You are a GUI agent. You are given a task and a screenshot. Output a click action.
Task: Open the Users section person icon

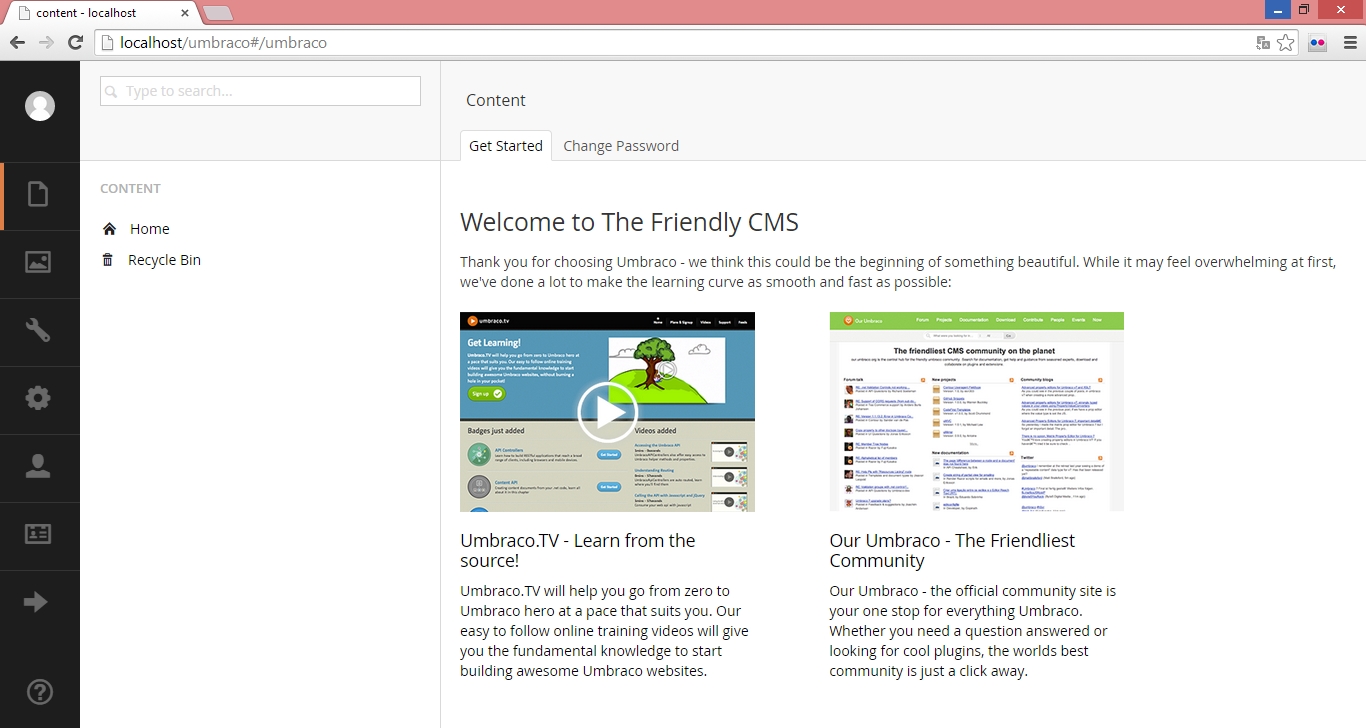click(x=38, y=466)
